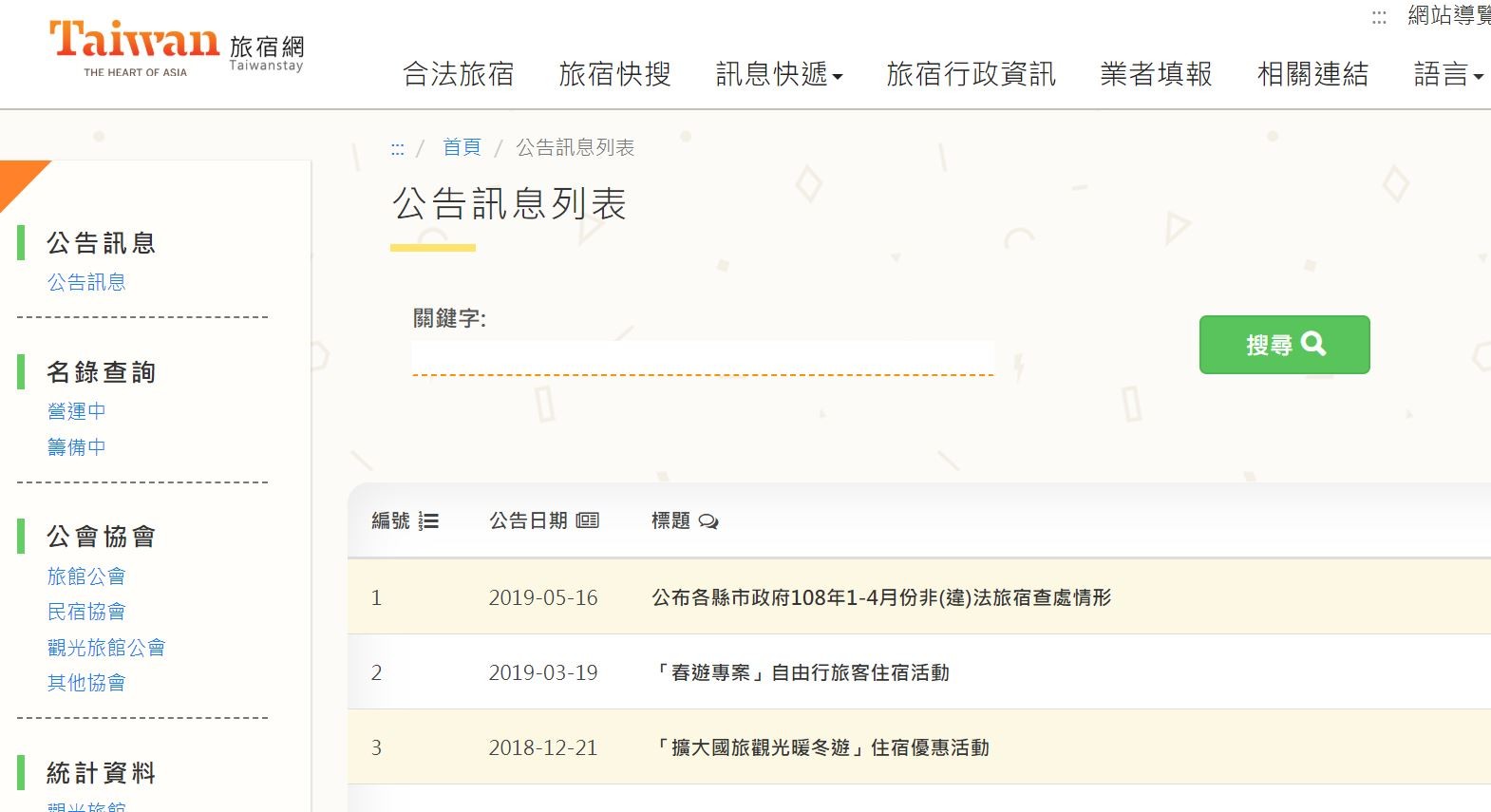1491x812 pixels.
Task: Open announcement 公布各縣市政府108年1-4月份非(違)法旅宿查處情形
Action: point(881,597)
